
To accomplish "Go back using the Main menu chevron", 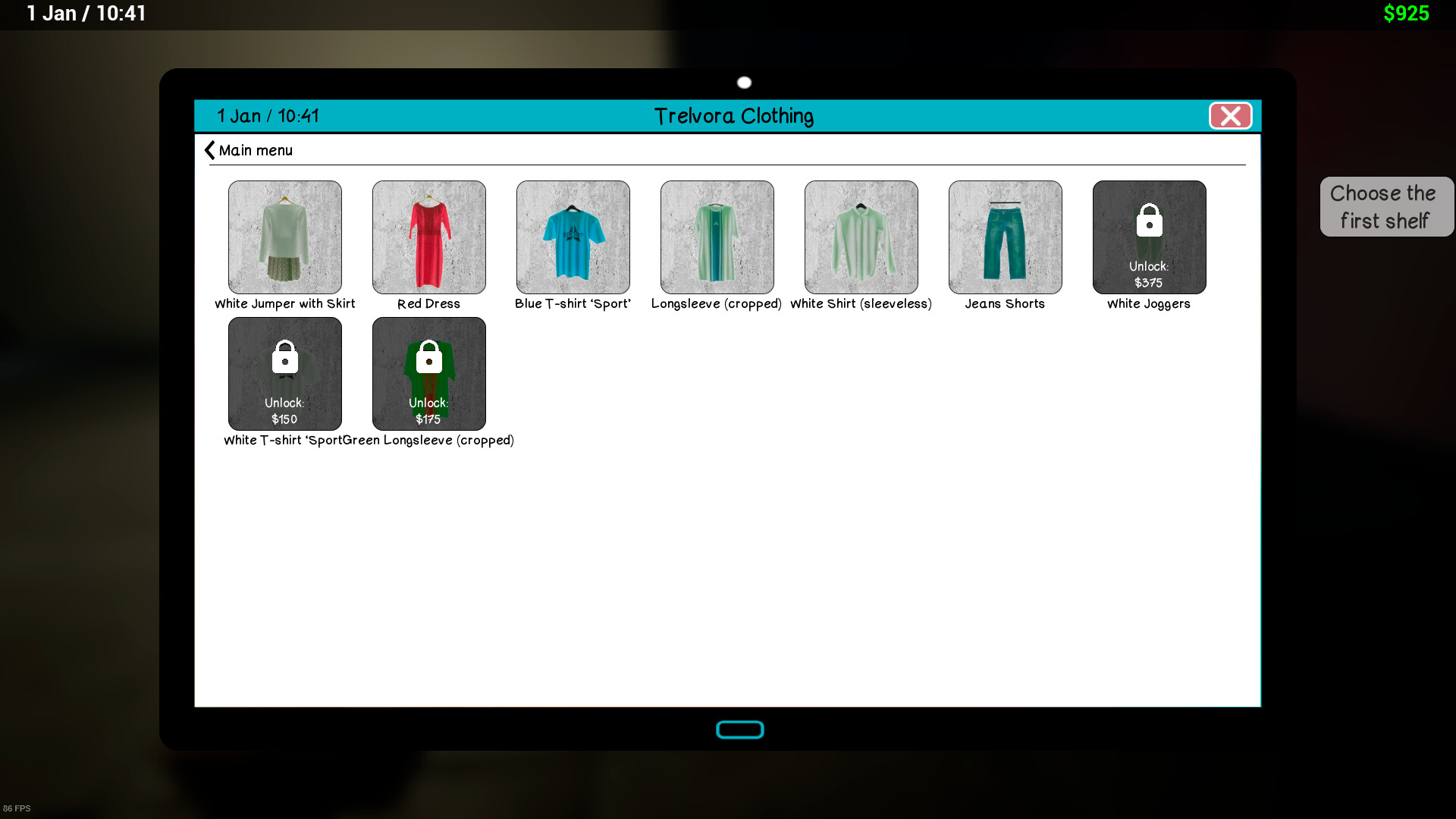I will (210, 150).
